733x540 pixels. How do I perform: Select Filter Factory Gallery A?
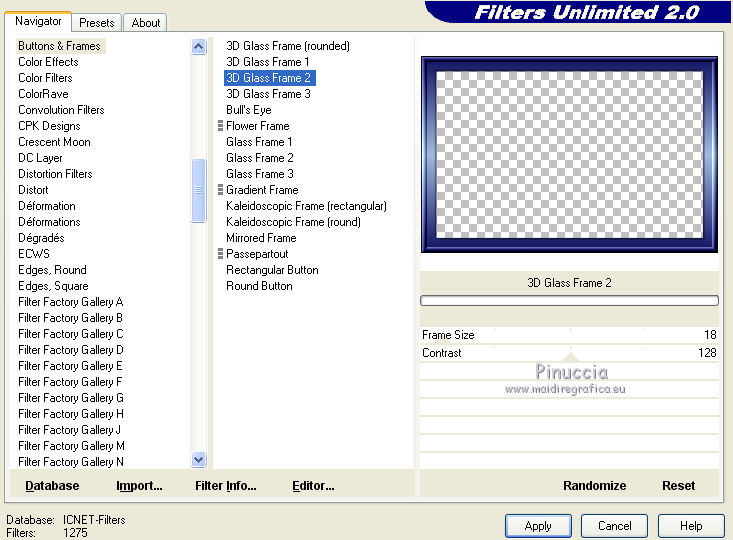coord(71,302)
